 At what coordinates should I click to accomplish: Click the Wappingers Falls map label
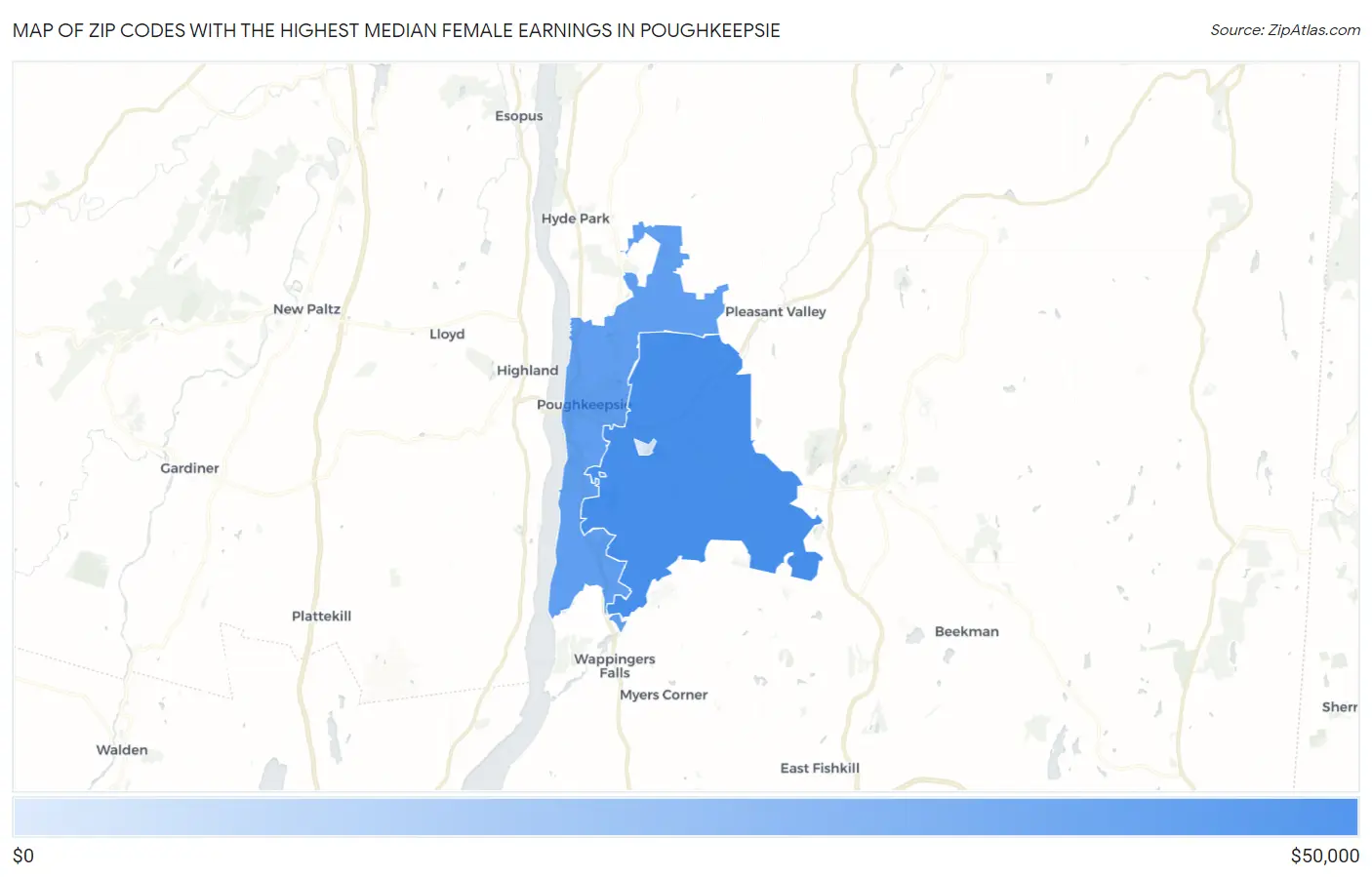coord(615,666)
